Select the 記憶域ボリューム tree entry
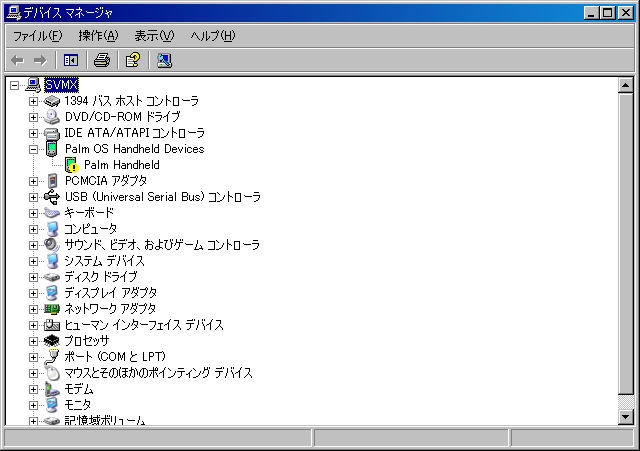The image size is (640, 451). (x=105, y=420)
